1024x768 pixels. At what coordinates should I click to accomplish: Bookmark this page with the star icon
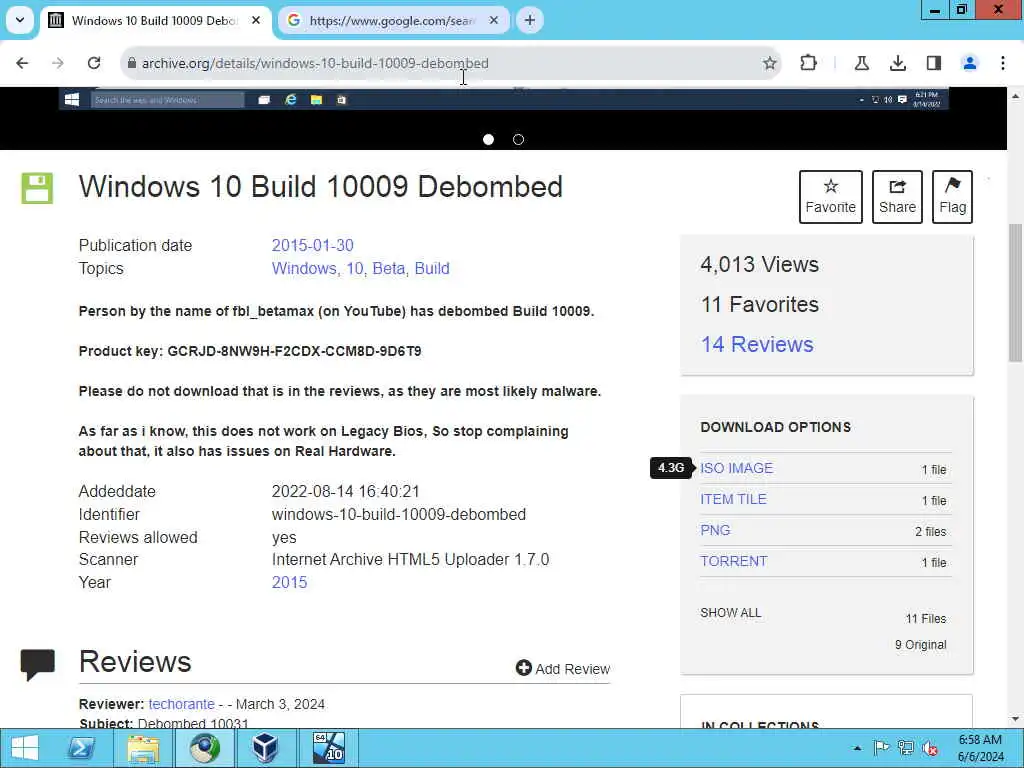click(769, 63)
